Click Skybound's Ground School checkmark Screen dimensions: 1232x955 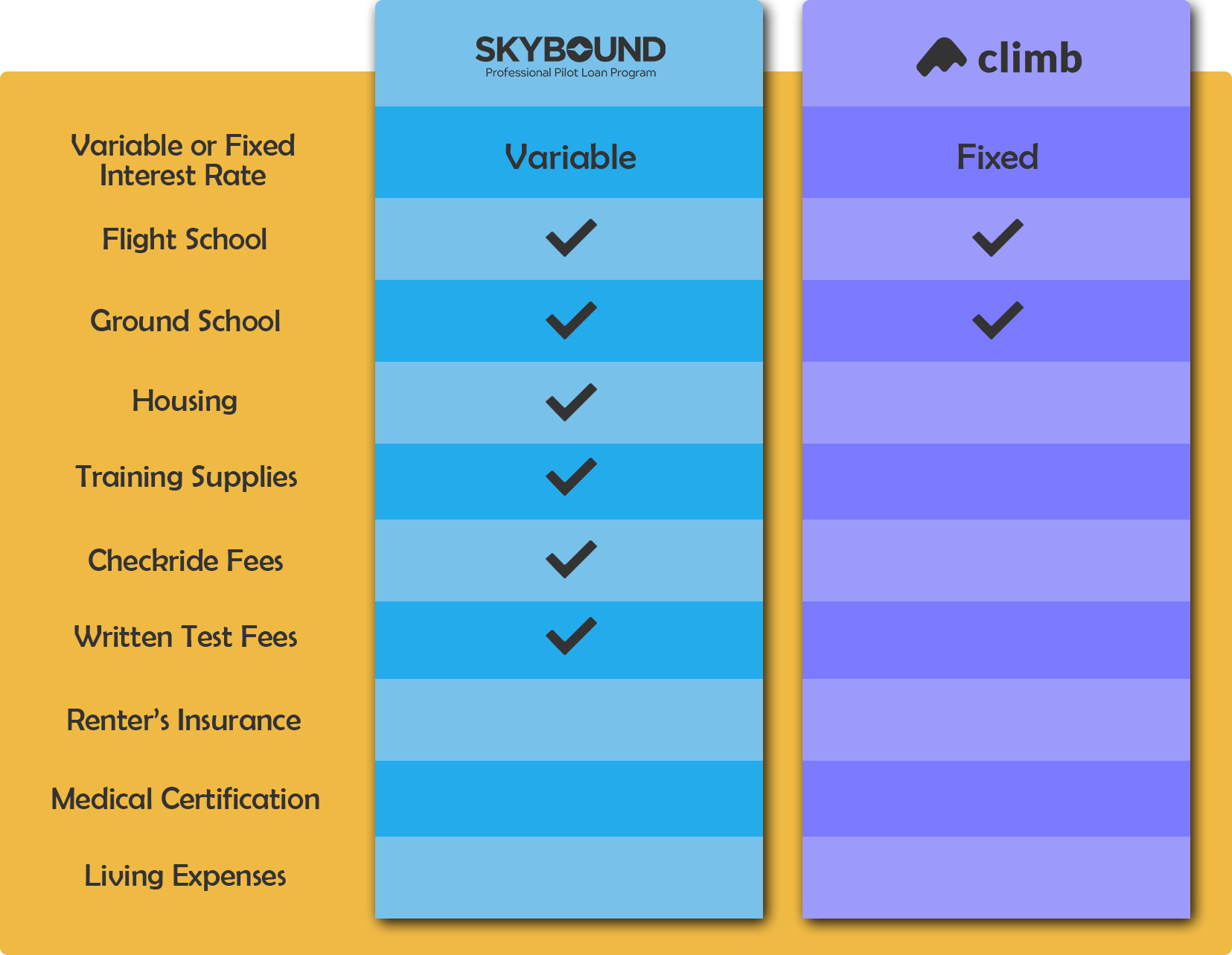coord(571,321)
